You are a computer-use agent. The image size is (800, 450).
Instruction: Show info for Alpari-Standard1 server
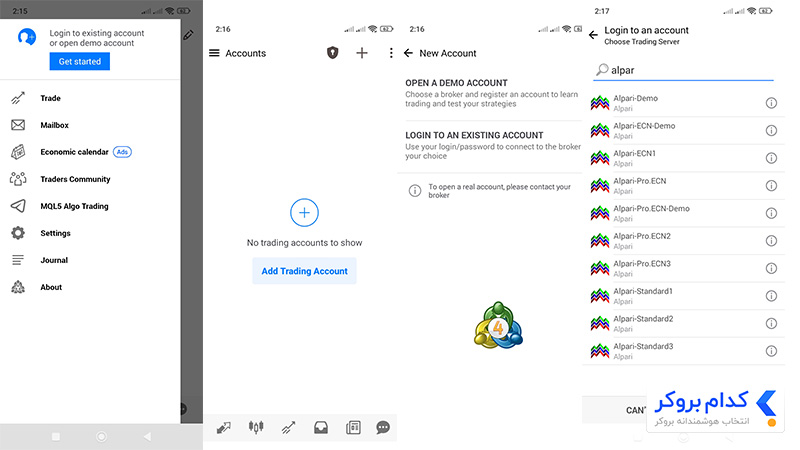coord(771,296)
